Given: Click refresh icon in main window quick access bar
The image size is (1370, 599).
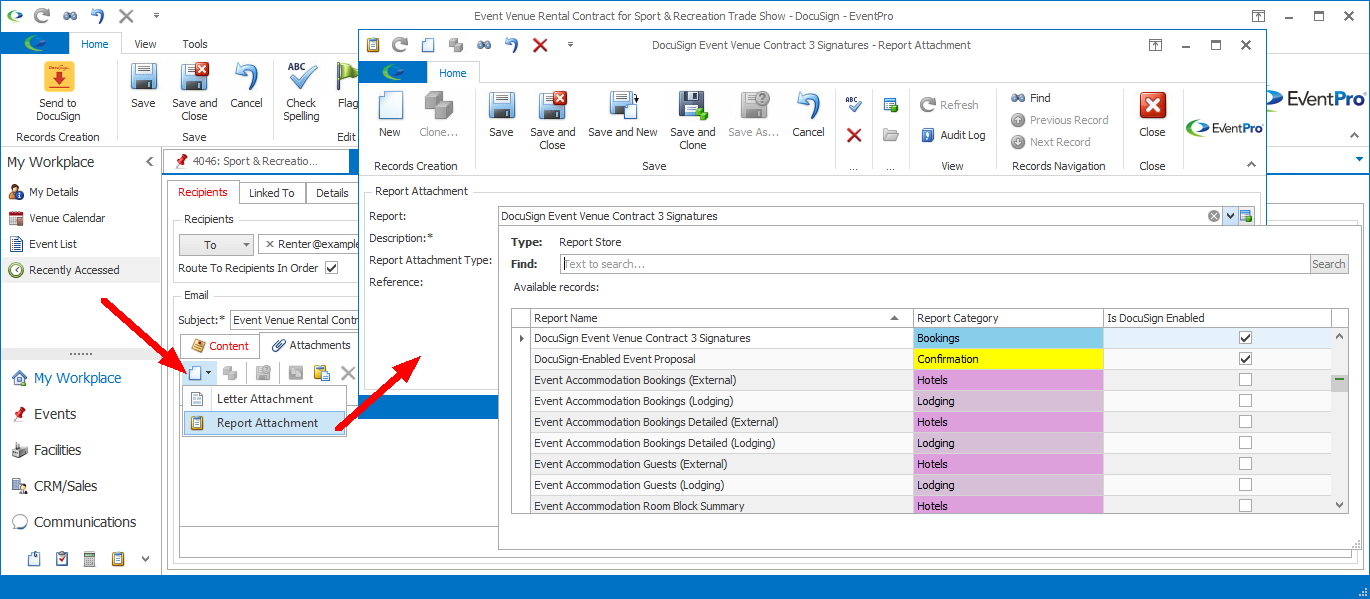Looking at the screenshot, I should [x=41, y=16].
